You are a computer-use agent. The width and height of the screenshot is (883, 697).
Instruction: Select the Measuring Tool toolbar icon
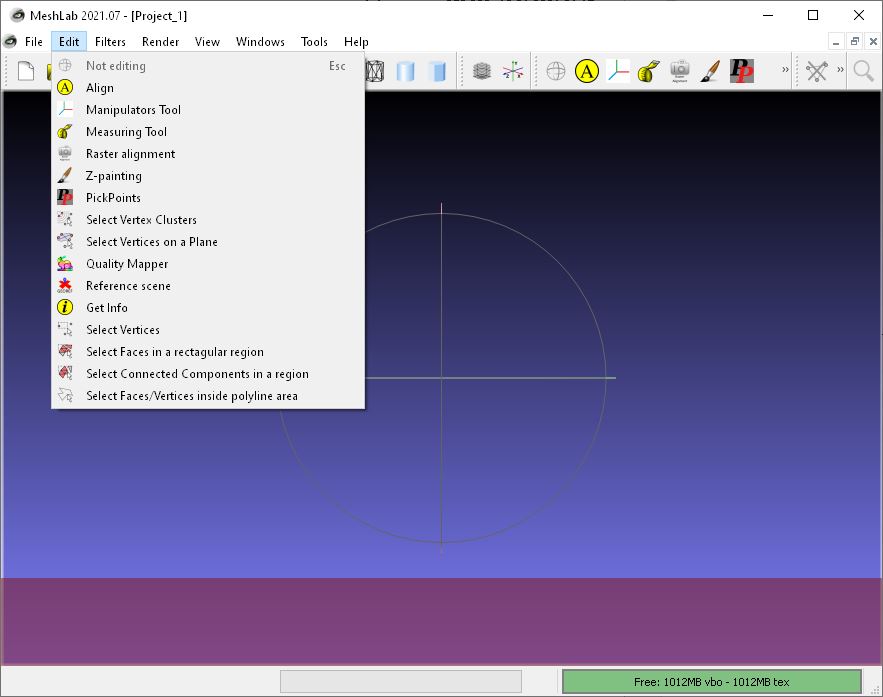tap(649, 71)
